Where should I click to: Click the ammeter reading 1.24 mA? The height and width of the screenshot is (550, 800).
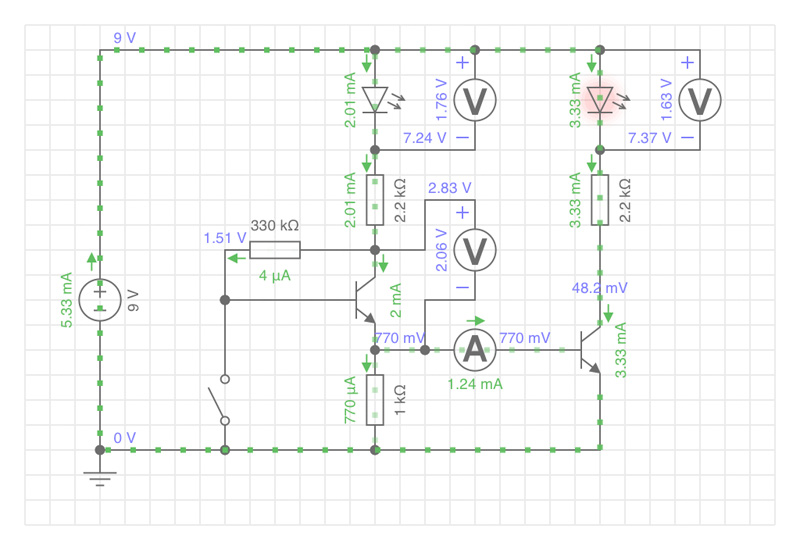pos(475,350)
